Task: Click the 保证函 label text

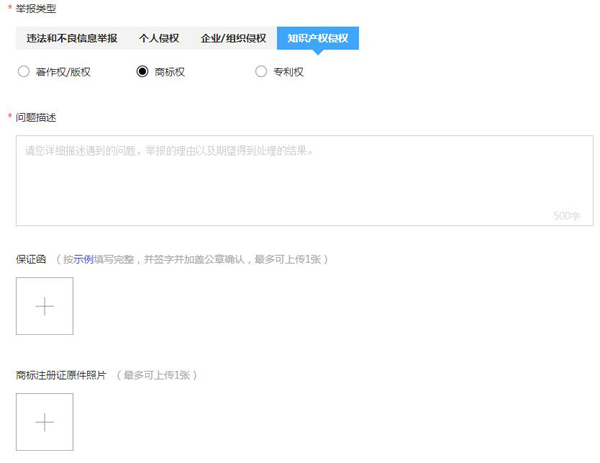Action: coord(31,259)
